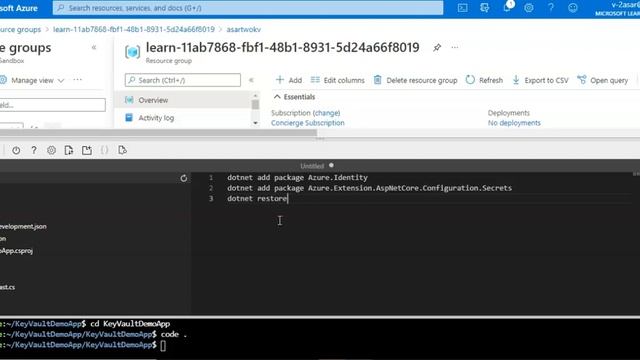Click the resource menu scroll down arrow
This screenshot has height=360, width=640.
click(x=256, y=123)
